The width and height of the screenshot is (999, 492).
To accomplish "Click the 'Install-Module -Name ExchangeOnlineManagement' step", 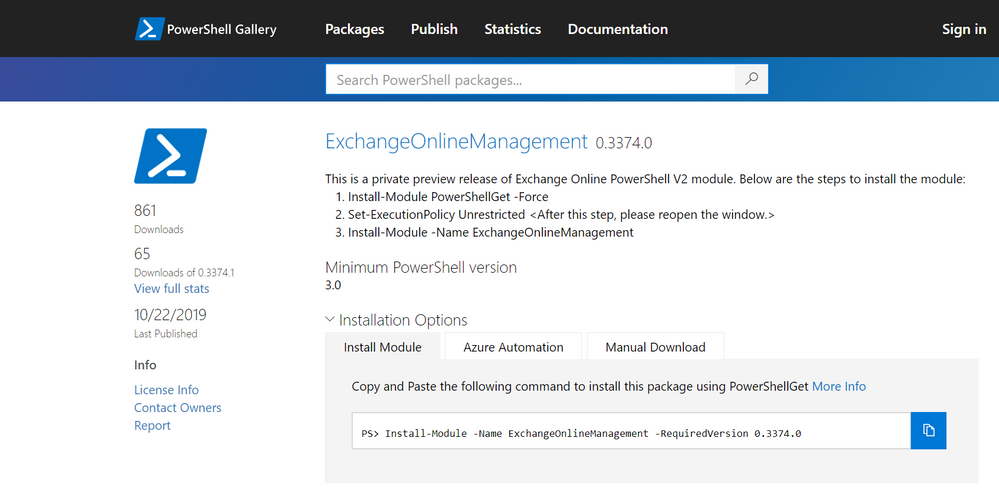I will point(491,233).
